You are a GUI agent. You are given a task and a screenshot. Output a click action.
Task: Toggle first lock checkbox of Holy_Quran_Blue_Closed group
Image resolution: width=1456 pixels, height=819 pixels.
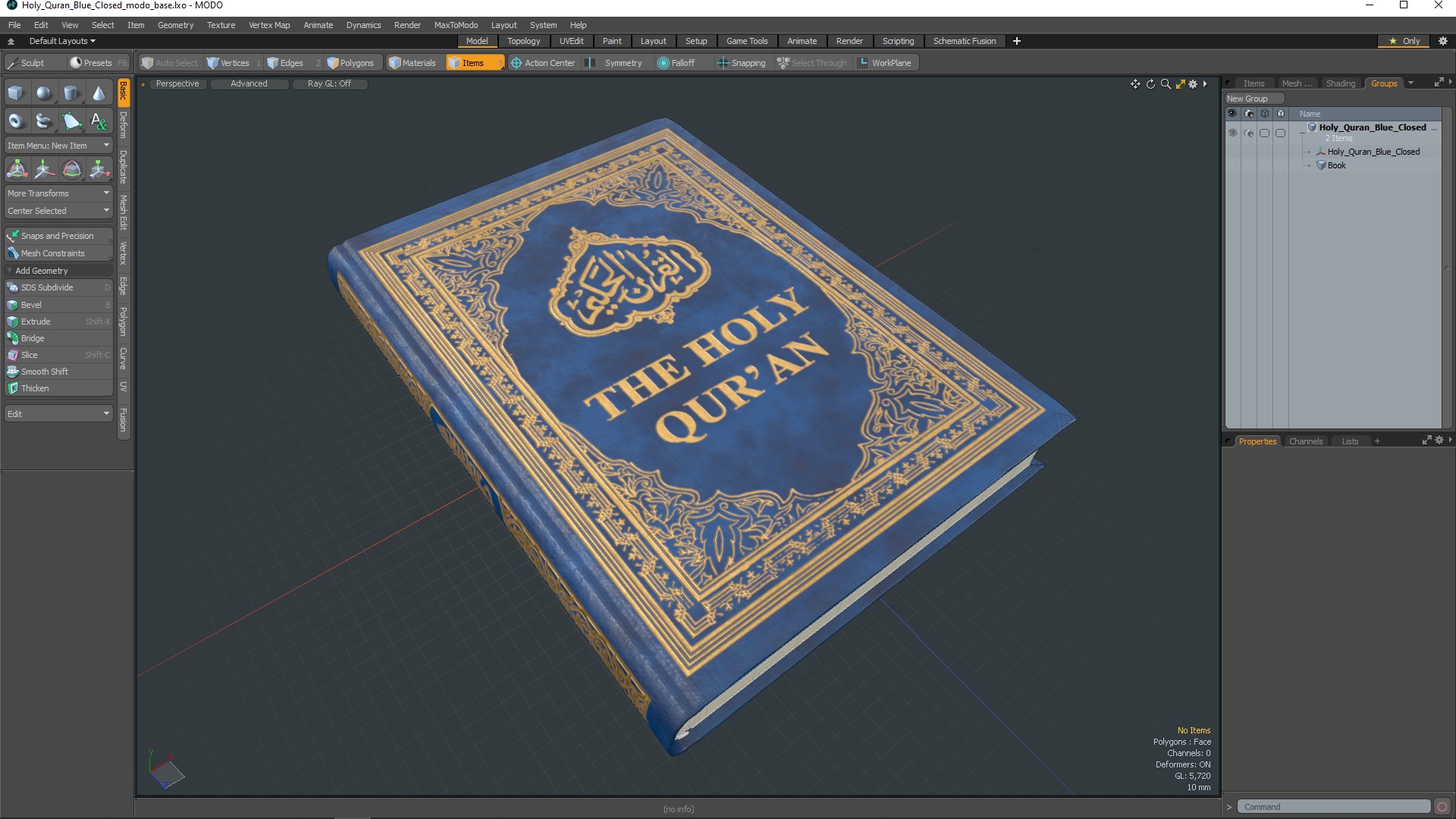[1265, 133]
